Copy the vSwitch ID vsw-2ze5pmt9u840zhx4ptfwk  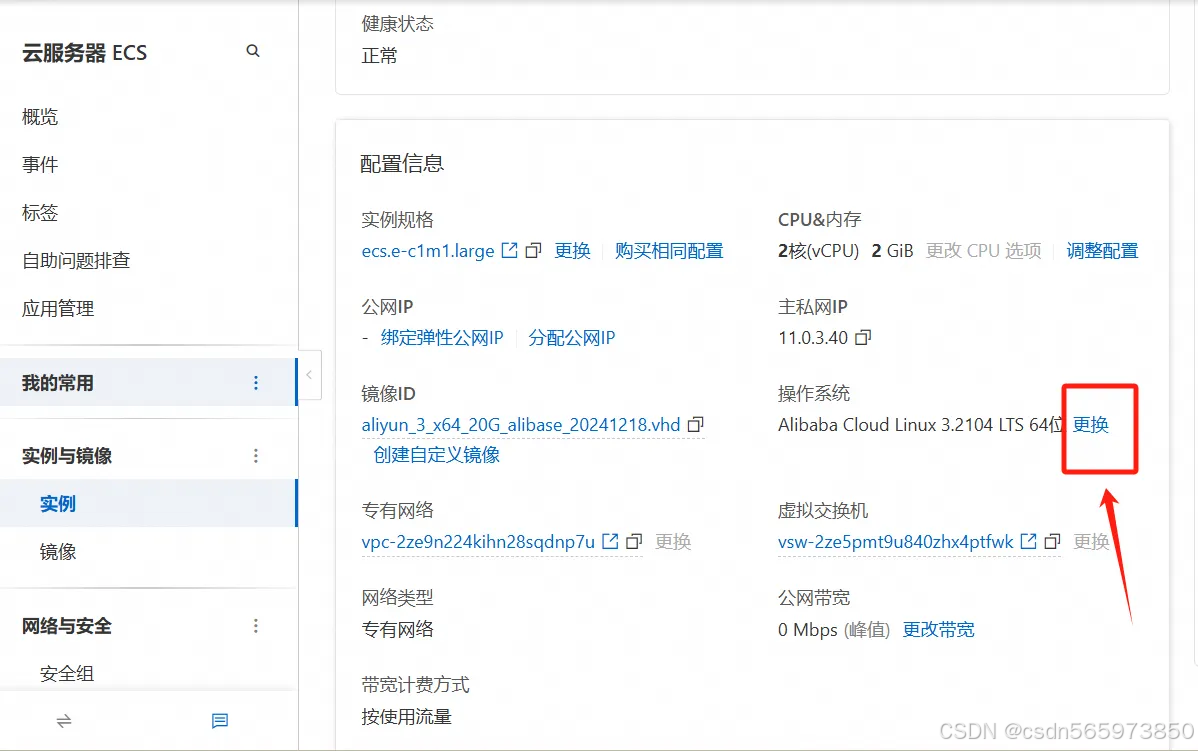pyautogui.click(x=1053, y=541)
